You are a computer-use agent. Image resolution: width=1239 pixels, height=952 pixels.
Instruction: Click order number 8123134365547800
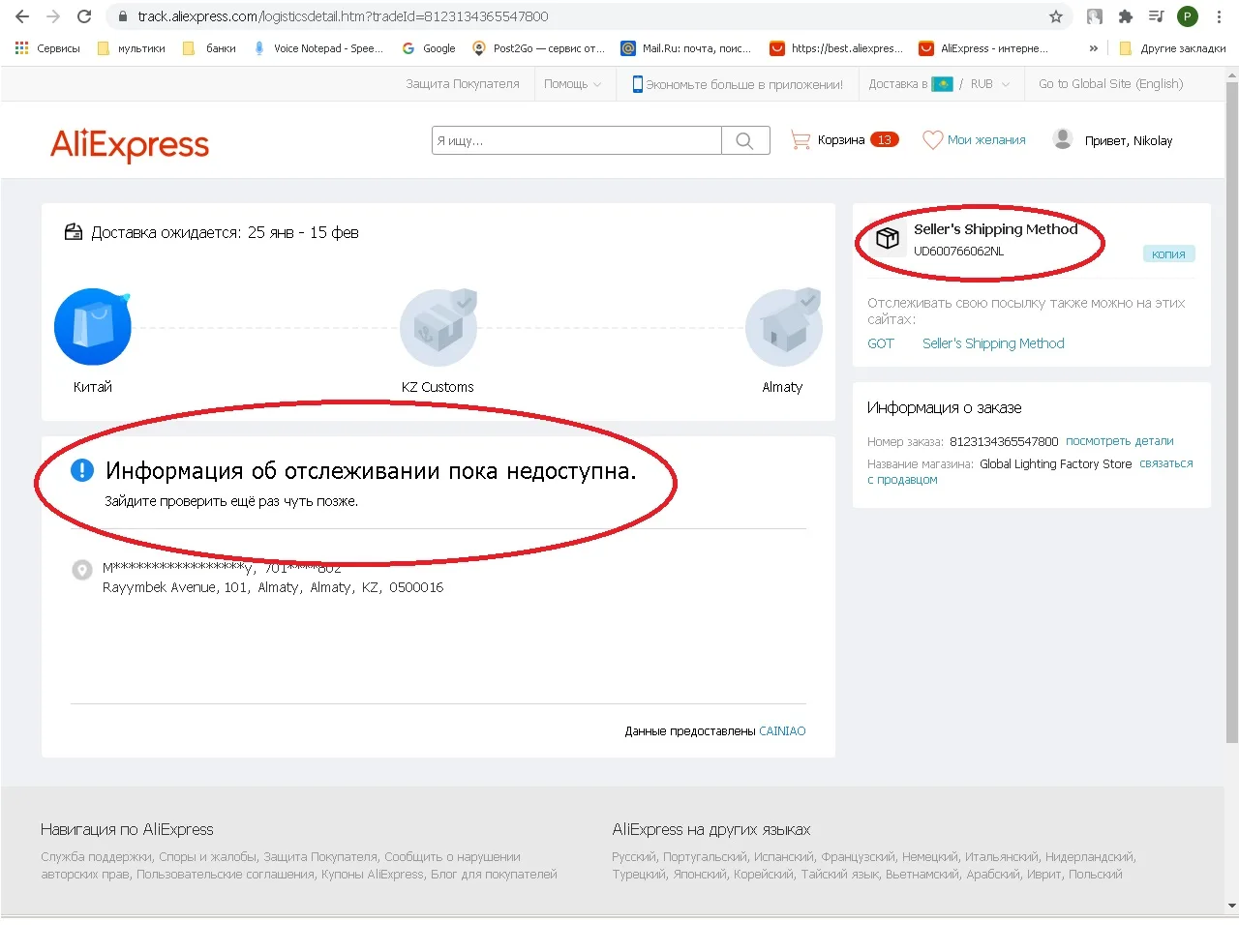point(1004,441)
